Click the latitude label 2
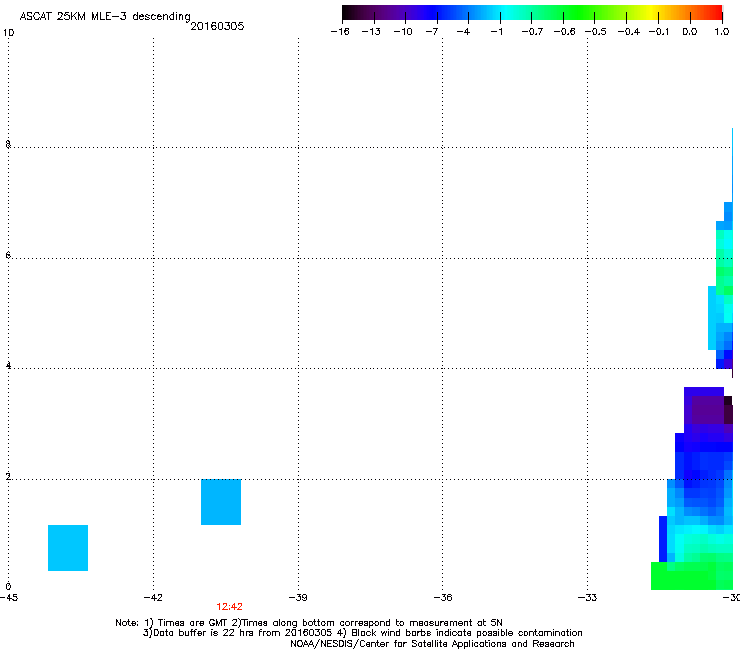Viewport: 740px width, 650px height. click(x=8, y=476)
